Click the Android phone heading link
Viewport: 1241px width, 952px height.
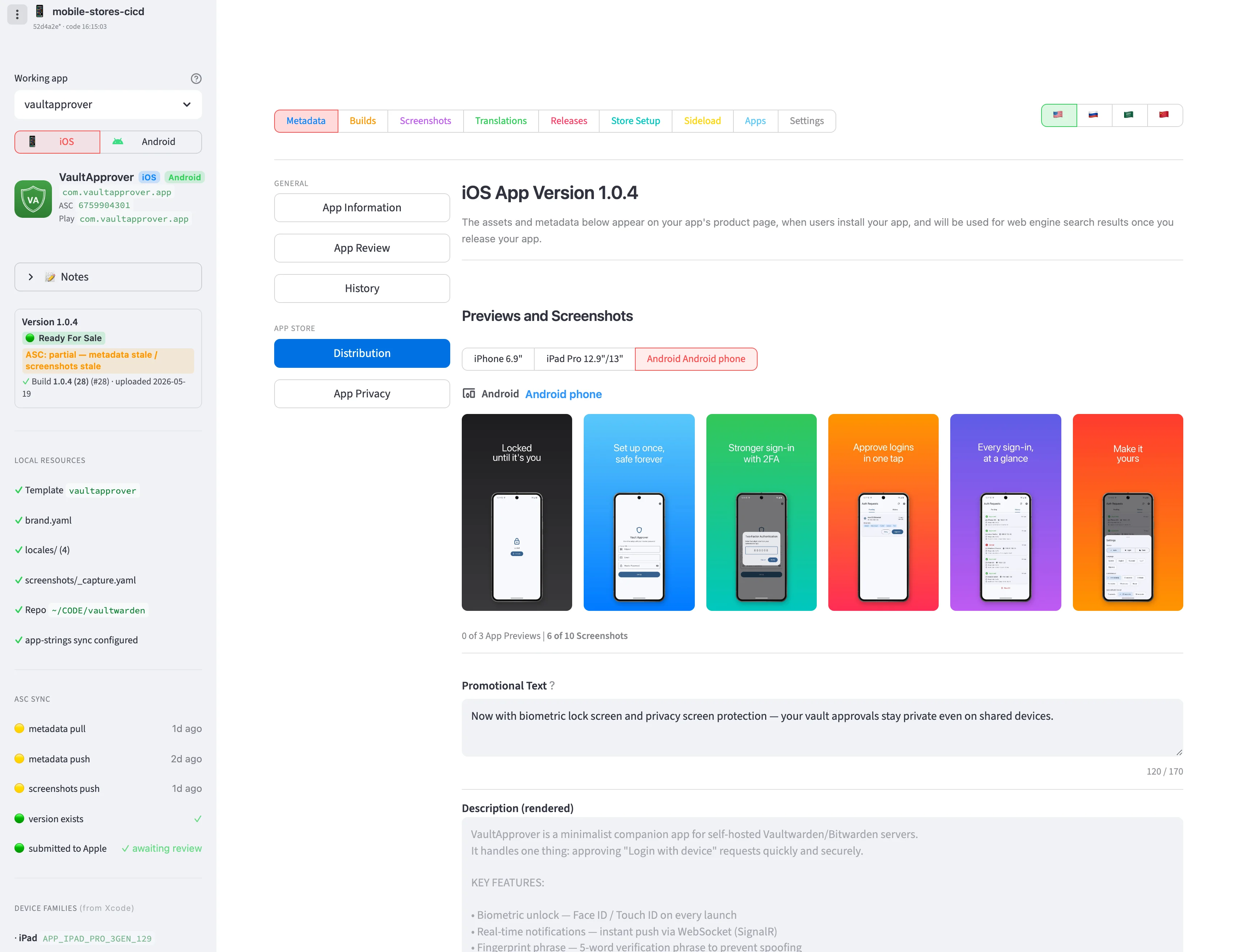click(563, 394)
